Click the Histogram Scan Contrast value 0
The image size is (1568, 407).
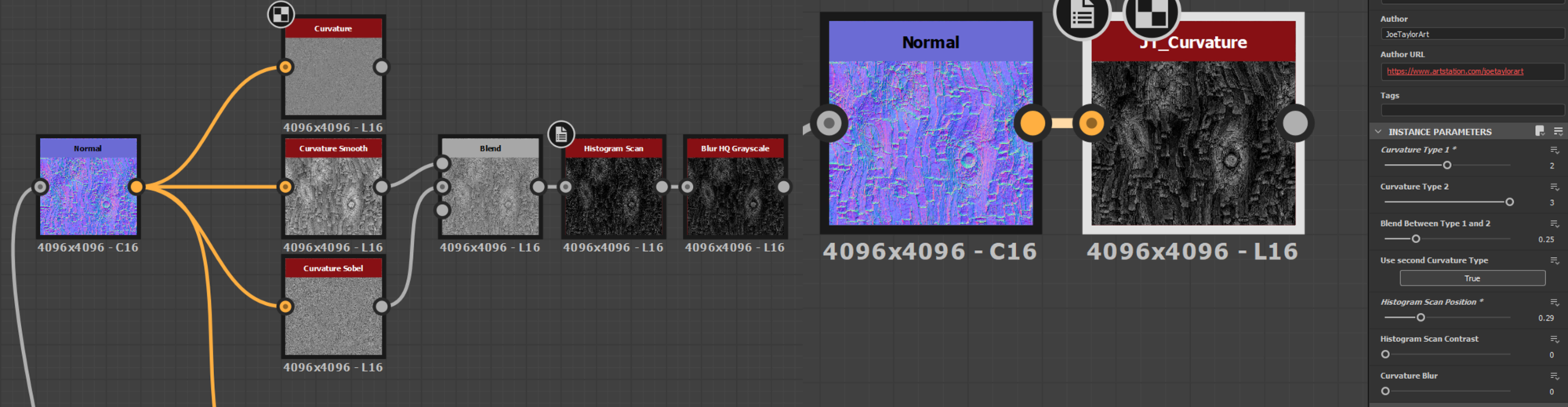tap(1552, 354)
